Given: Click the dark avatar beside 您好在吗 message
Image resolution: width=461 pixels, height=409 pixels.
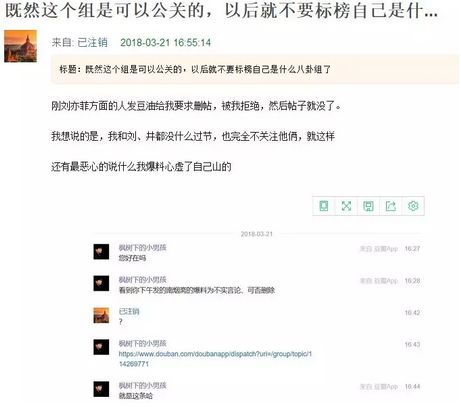Looking at the screenshot, I should point(101,252).
